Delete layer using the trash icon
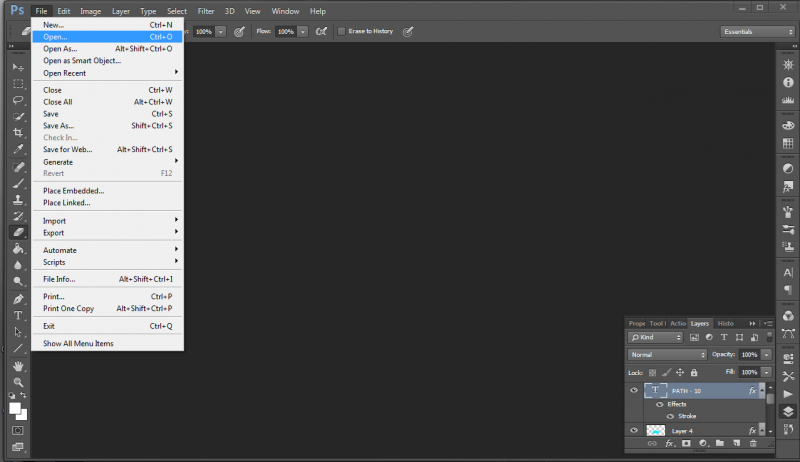 click(x=753, y=442)
